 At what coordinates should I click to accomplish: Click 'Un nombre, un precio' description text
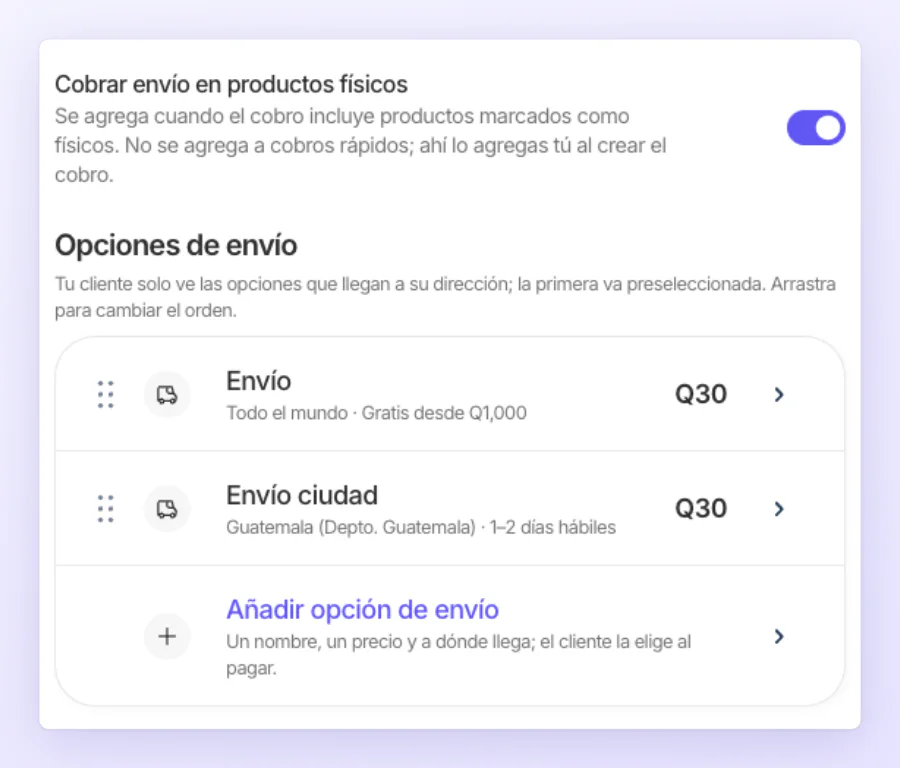click(x=459, y=654)
